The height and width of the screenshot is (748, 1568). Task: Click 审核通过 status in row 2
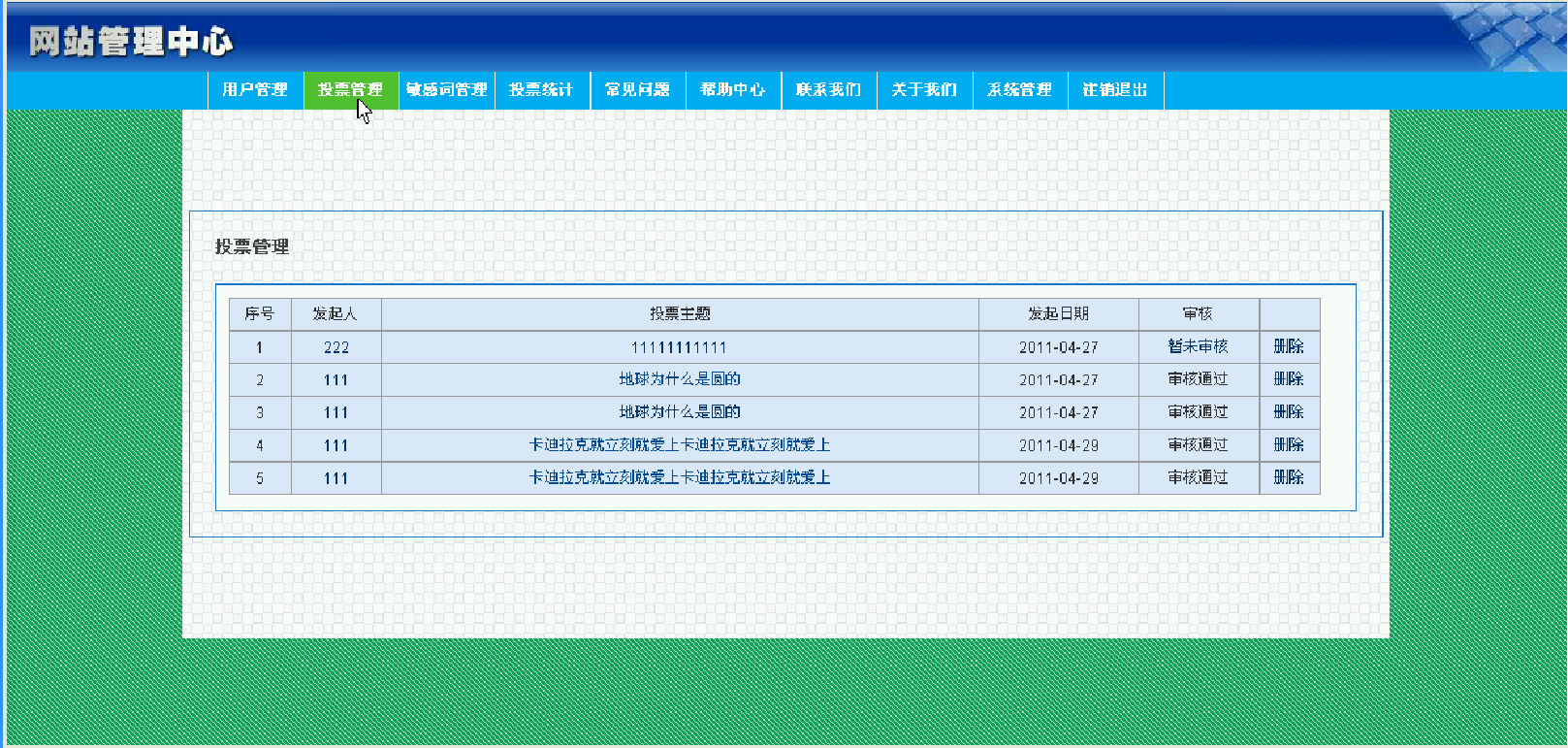(x=1198, y=379)
